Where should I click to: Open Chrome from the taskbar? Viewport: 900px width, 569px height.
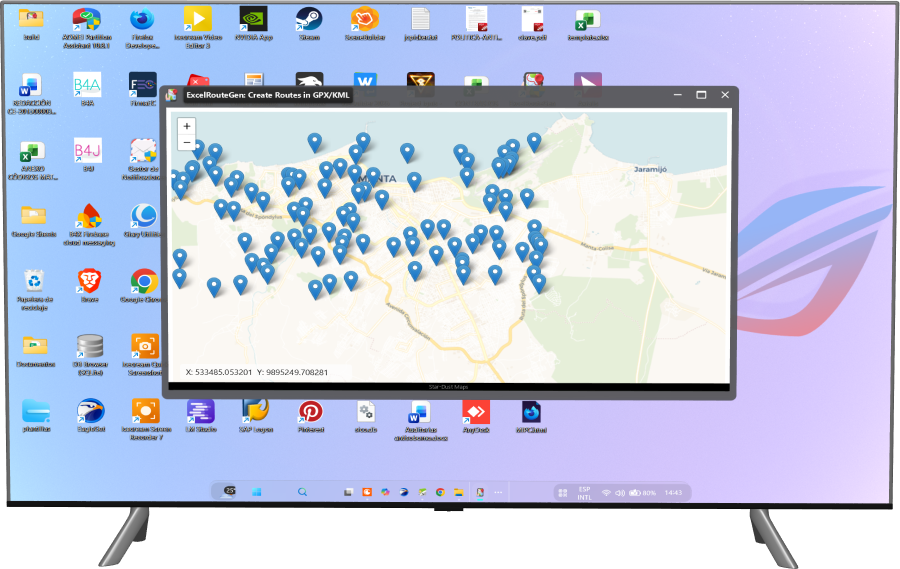pyautogui.click(x=440, y=492)
